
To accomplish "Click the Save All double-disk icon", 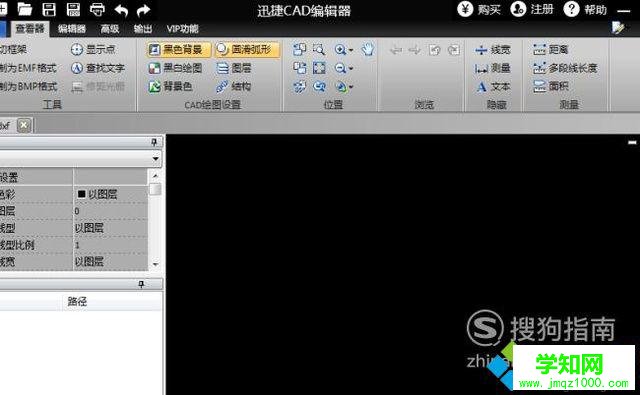I will point(73,9).
